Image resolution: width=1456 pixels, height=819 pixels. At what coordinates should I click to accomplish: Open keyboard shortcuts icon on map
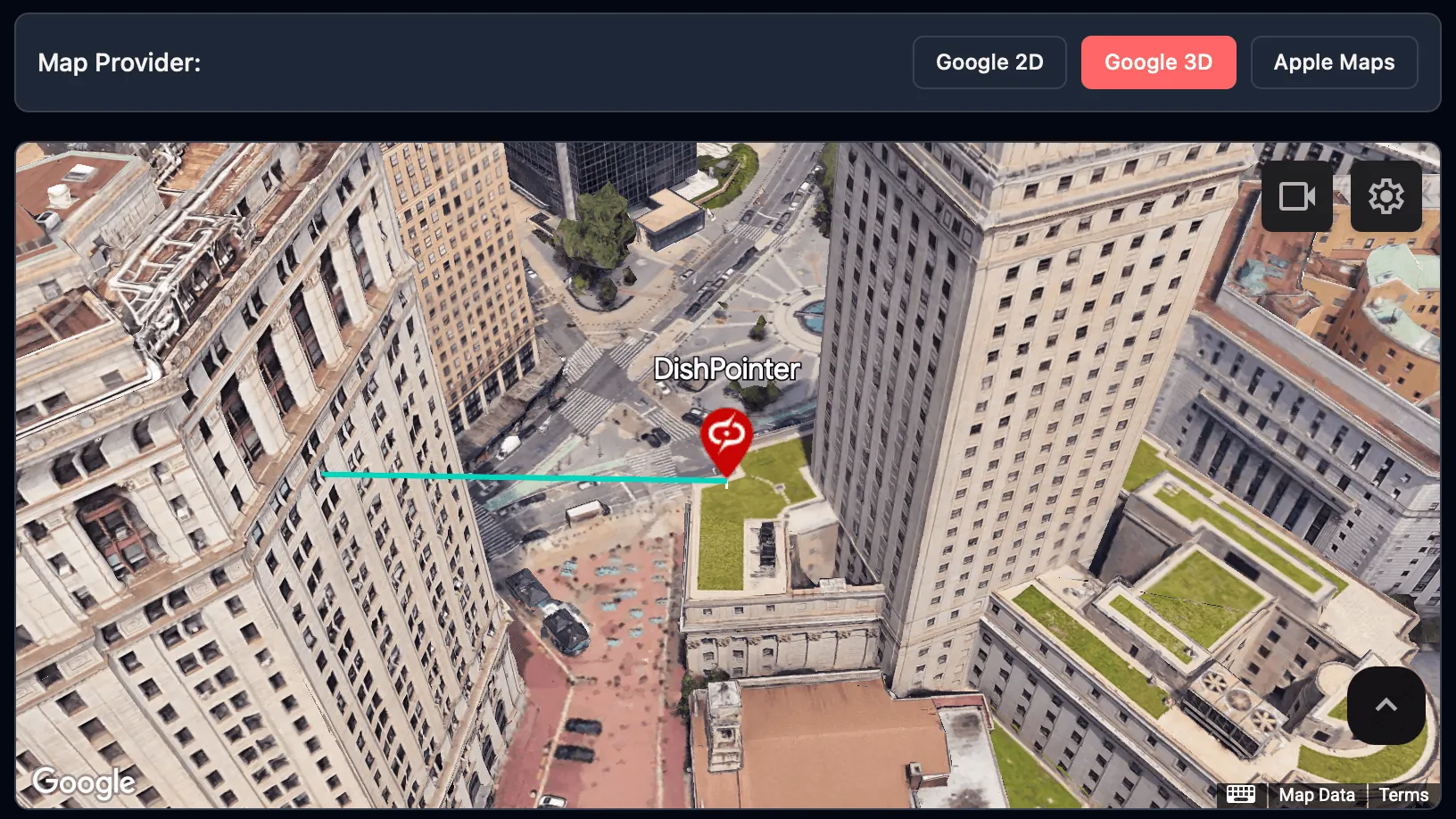1241,794
